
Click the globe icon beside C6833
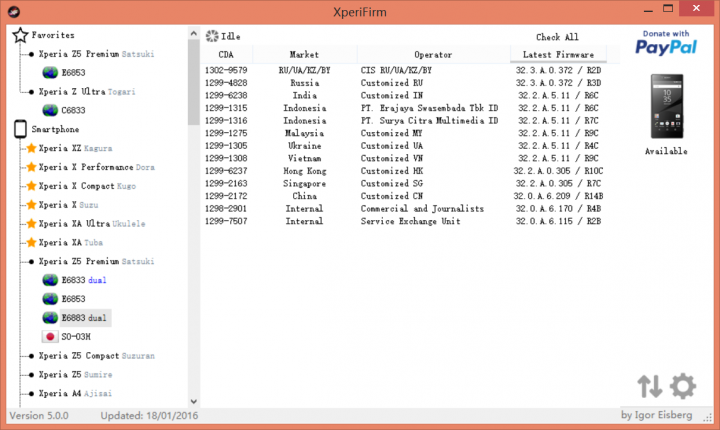coord(50,110)
